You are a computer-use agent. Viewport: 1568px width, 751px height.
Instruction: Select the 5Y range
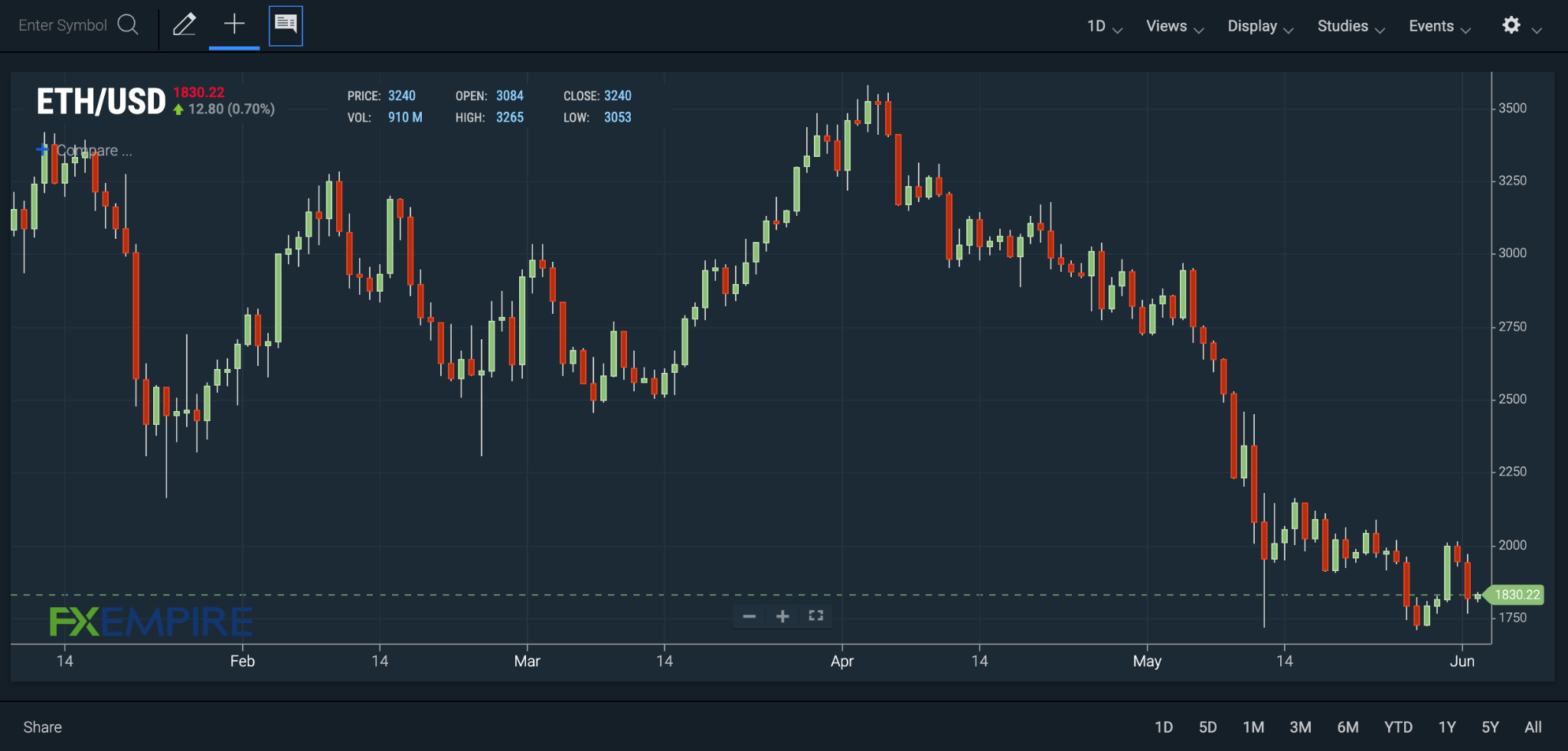click(1490, 727)
